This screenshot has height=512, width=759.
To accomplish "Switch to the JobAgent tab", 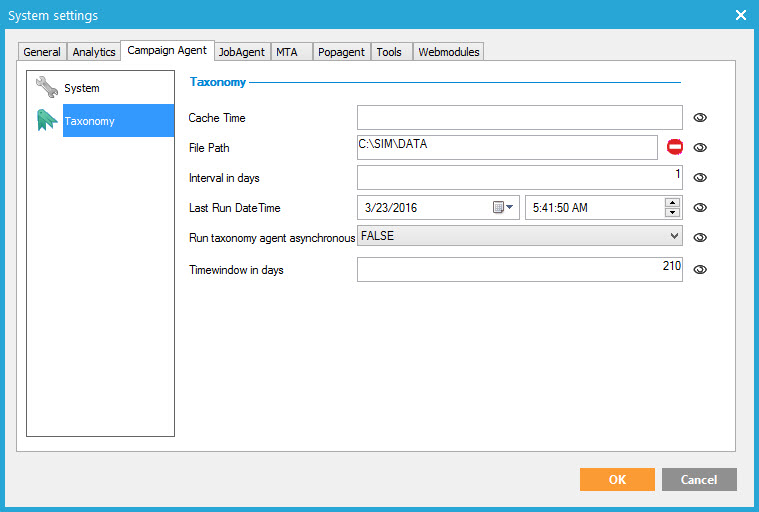I will (x=241, y=52).
